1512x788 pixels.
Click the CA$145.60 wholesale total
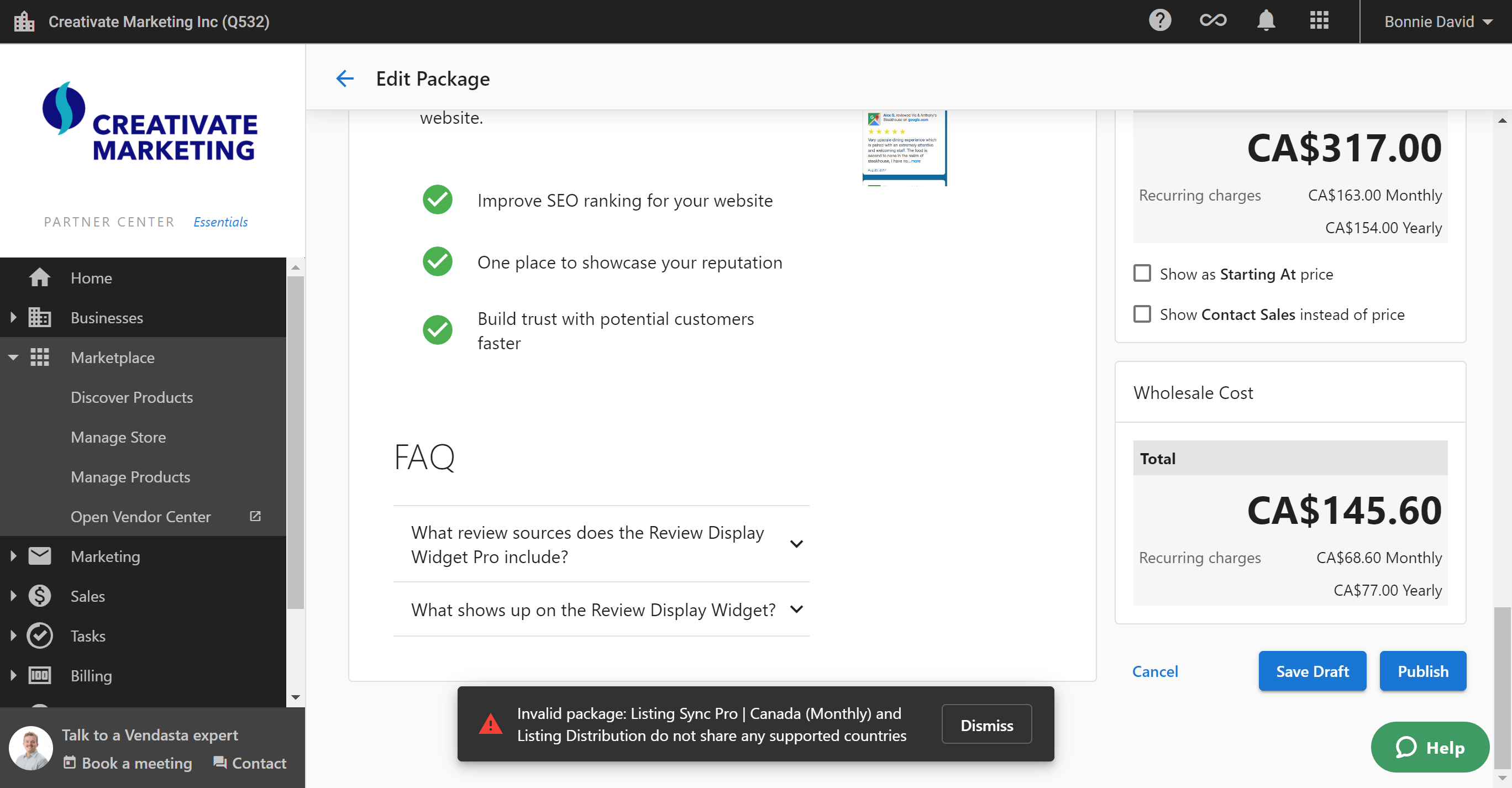tap(1344, 510)
